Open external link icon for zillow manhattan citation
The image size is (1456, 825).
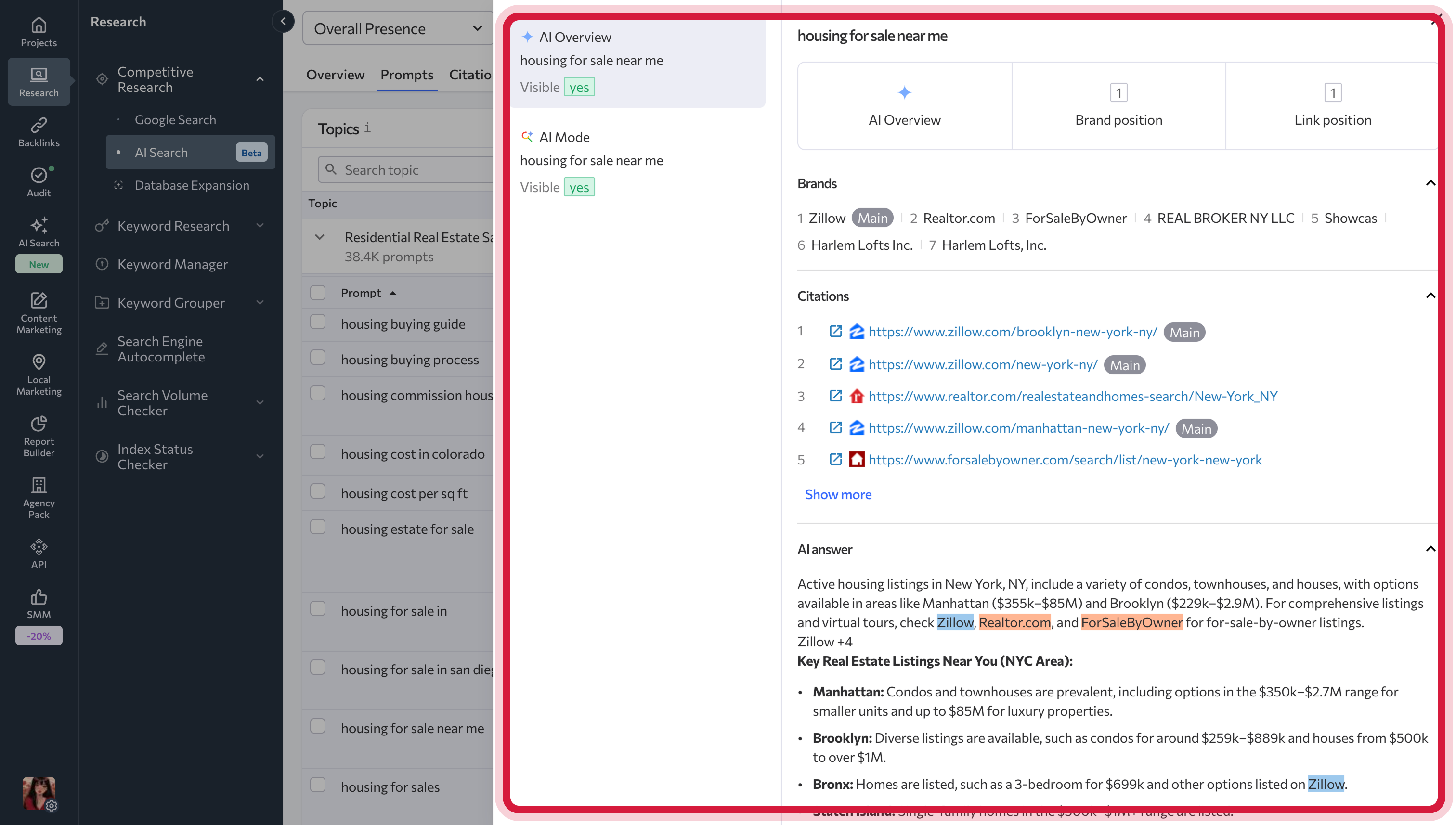835,427
